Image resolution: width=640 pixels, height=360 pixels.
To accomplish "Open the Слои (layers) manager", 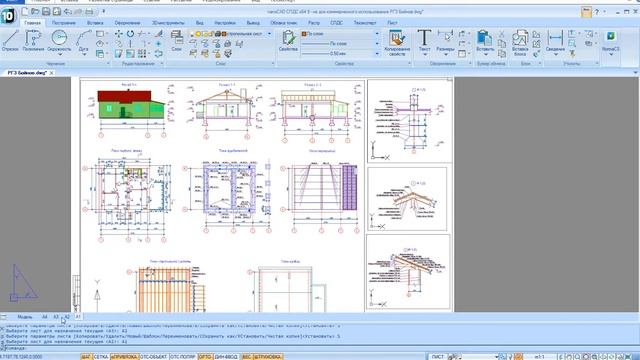I will pos(176,41).
